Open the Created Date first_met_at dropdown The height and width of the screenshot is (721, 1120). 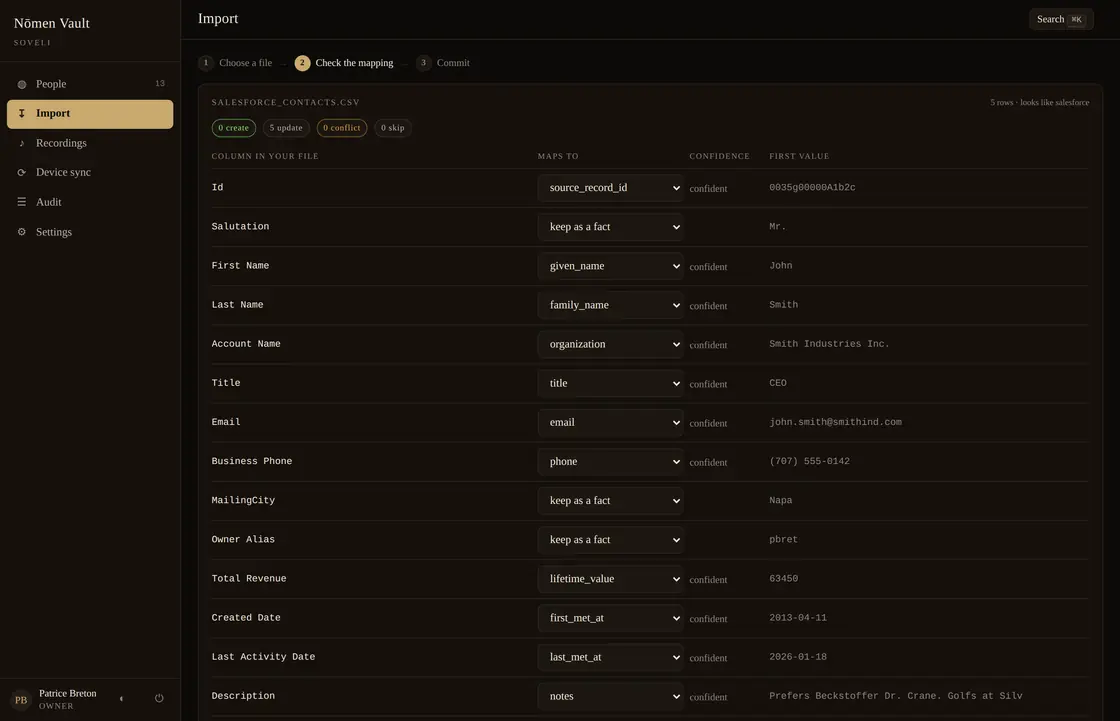(x=610, y=618)
